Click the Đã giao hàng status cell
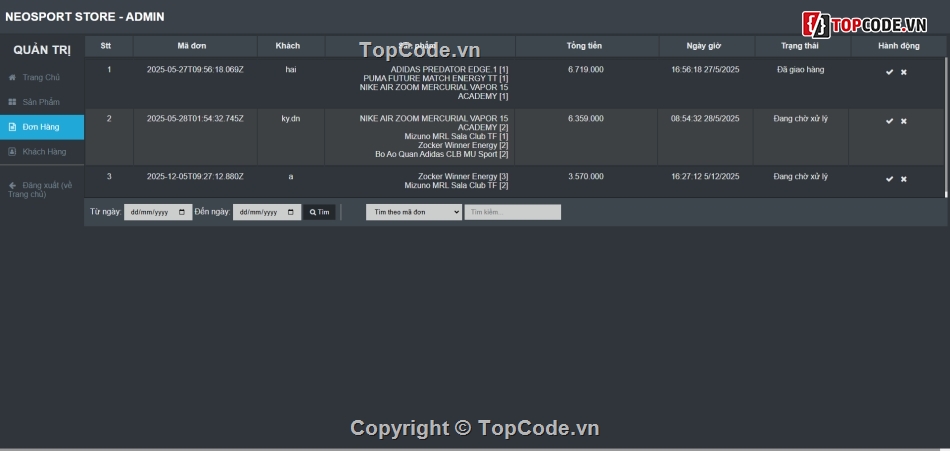The image size is (950, 451). tap(800, 70)
